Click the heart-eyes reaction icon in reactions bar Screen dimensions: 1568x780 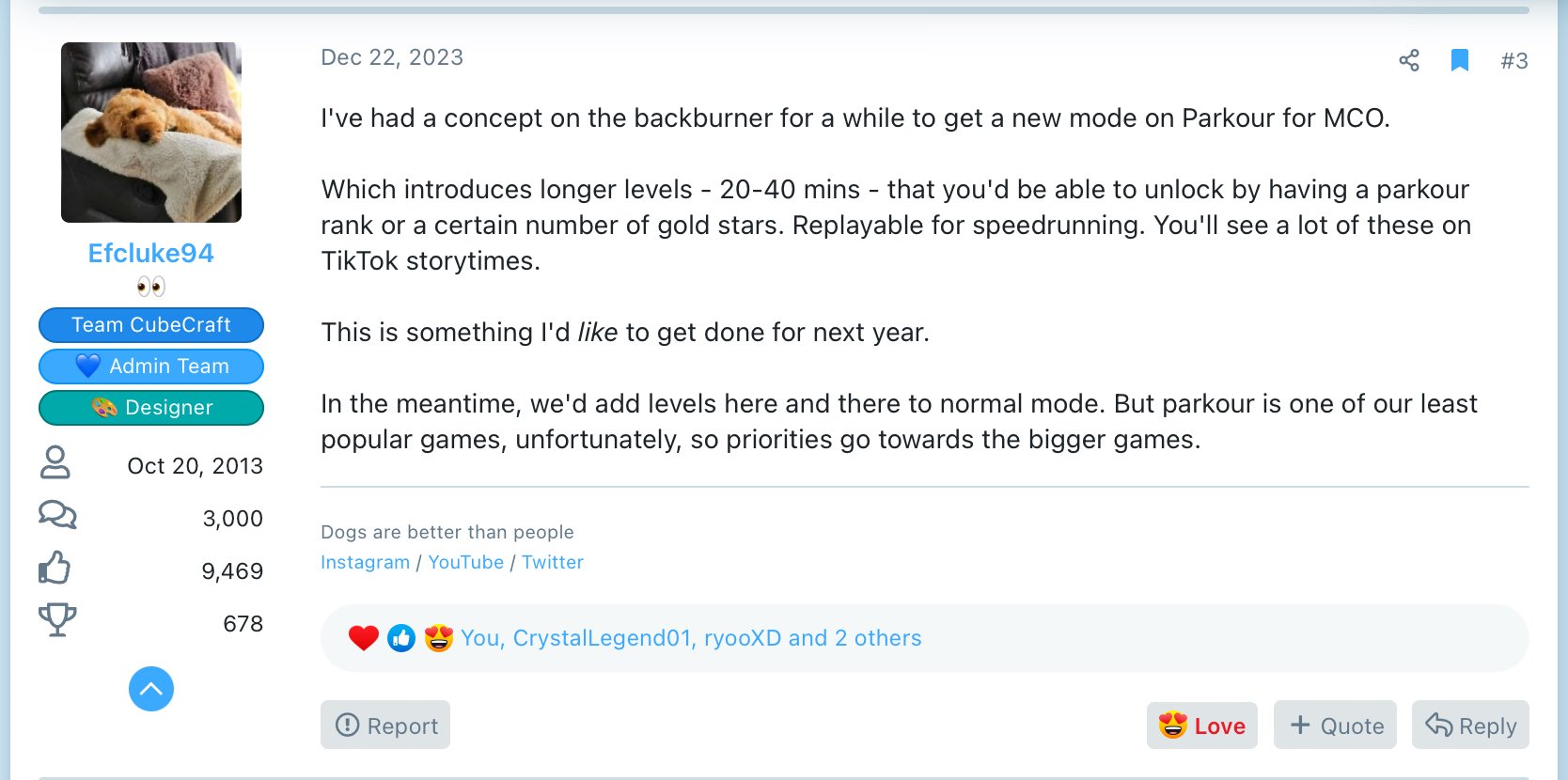pyautogui.click(x=439, y=639)
